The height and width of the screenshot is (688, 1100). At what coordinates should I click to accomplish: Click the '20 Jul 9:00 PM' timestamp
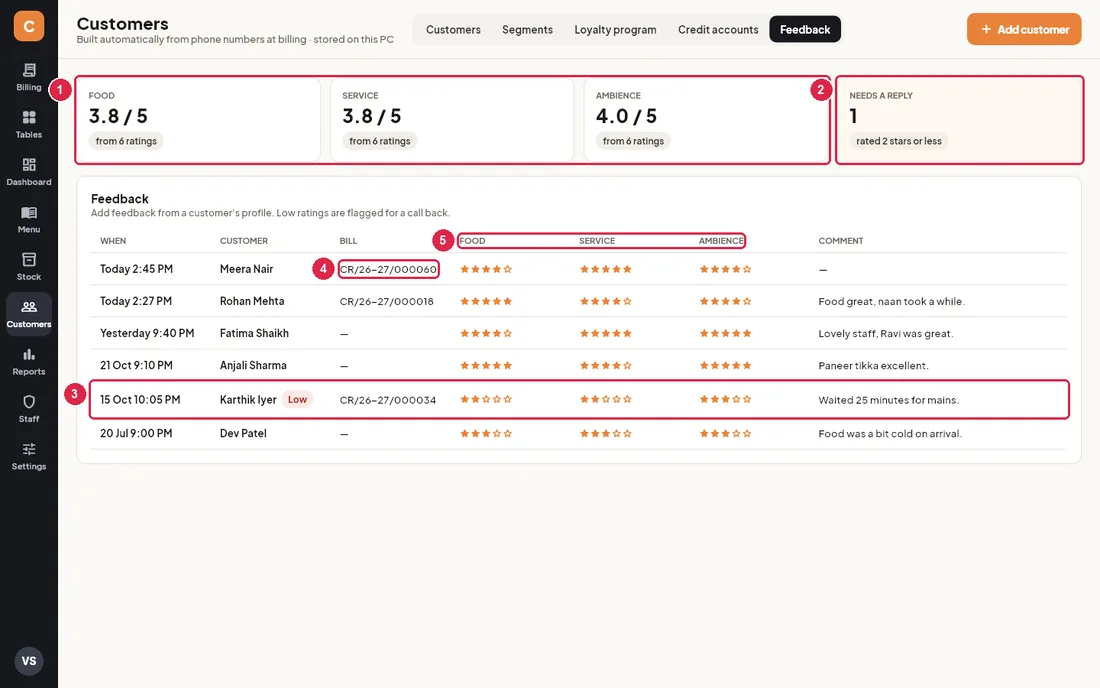click(x=136, y=433)
